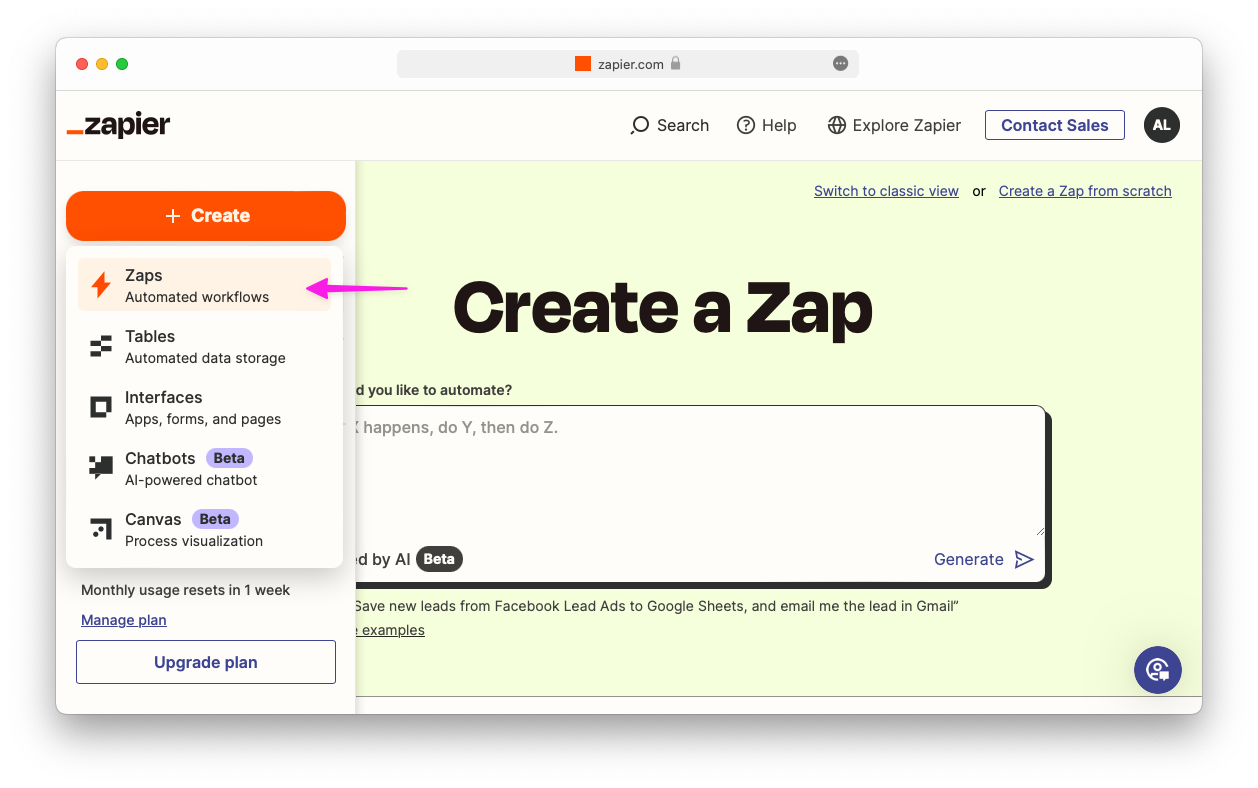Click the Generate button
Image resolution: width=1258 pixels, height=788 pixels.
(984, 559)
